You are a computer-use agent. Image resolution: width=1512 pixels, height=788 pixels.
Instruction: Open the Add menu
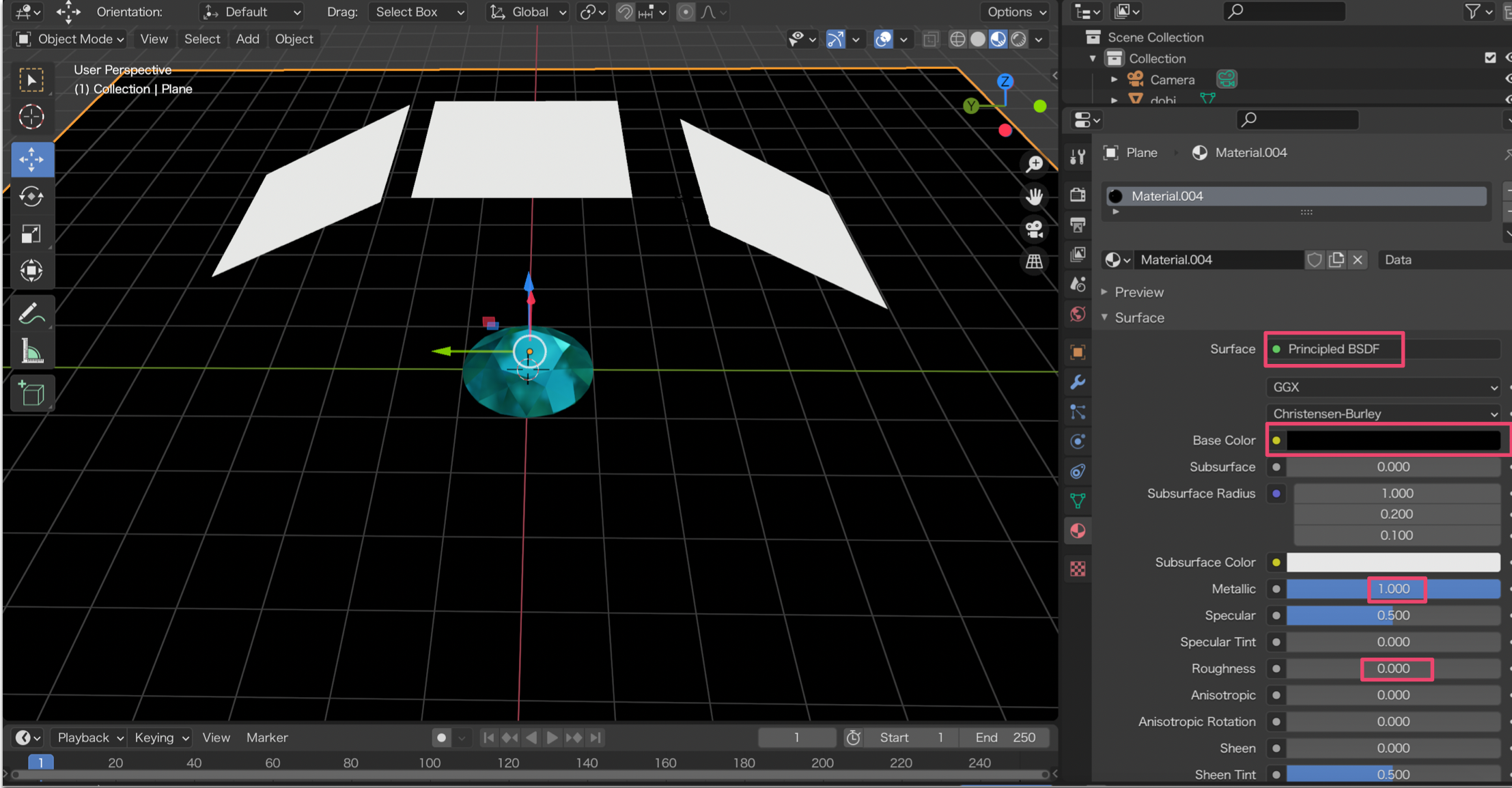click(x=247, y=39)
